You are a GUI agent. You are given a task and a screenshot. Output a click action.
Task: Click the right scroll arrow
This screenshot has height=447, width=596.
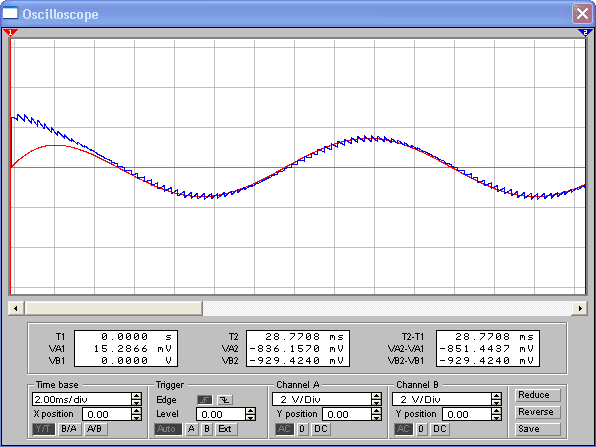[580, 308]
